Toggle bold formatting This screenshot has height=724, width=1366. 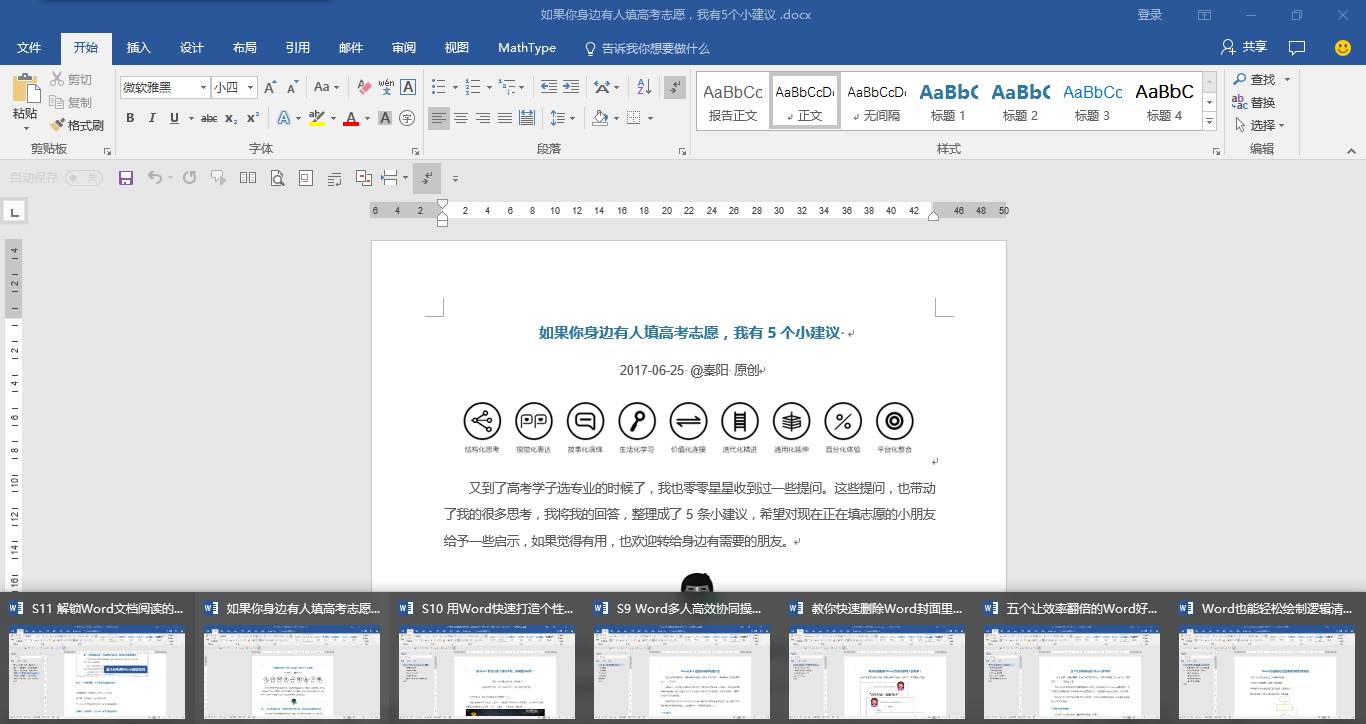click(x=130, y=118)
